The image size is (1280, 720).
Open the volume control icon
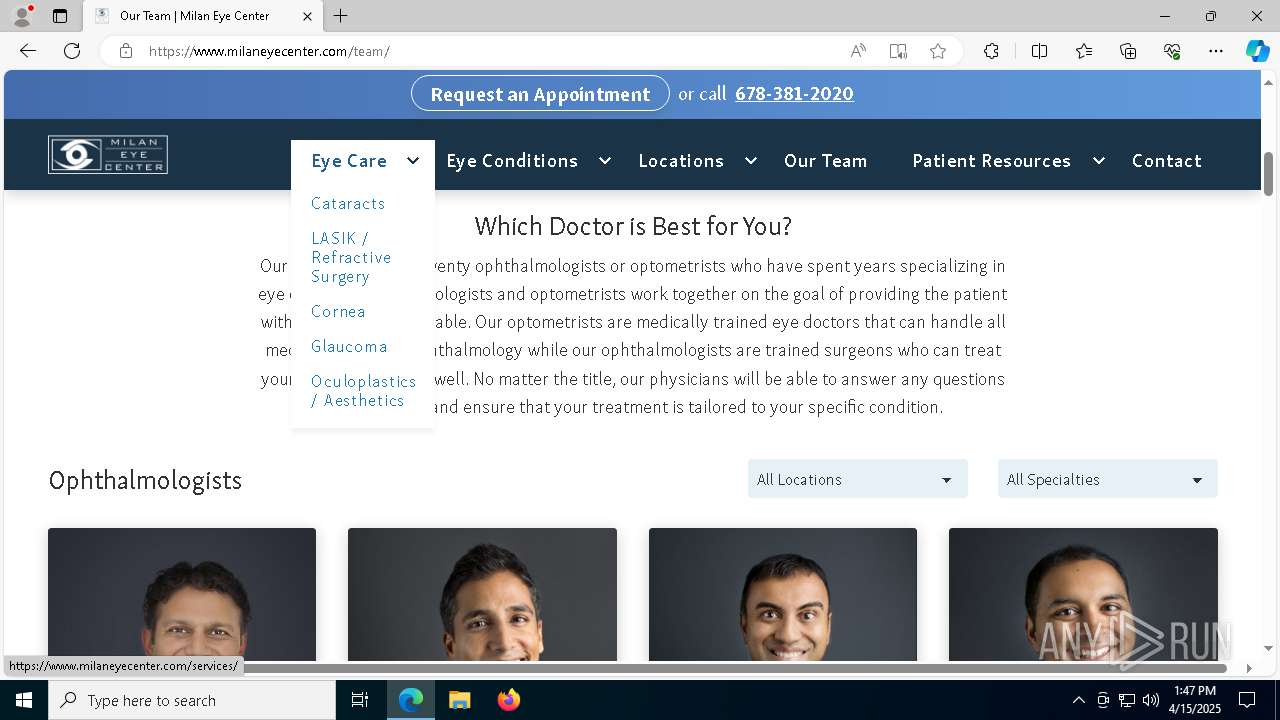1151,700
